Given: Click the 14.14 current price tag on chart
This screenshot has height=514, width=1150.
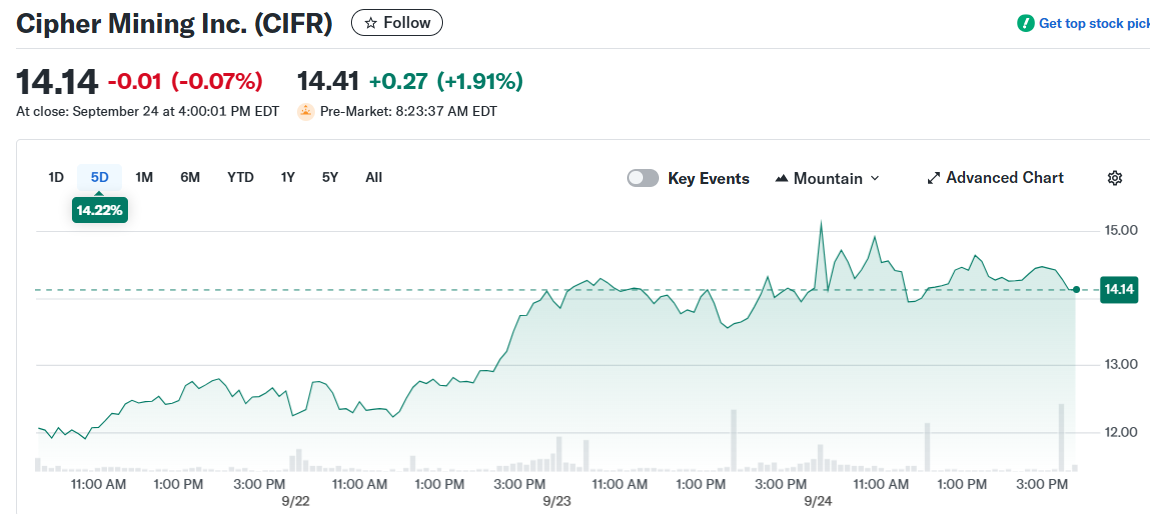Looking at the screenshot, I should (1119, 290).
